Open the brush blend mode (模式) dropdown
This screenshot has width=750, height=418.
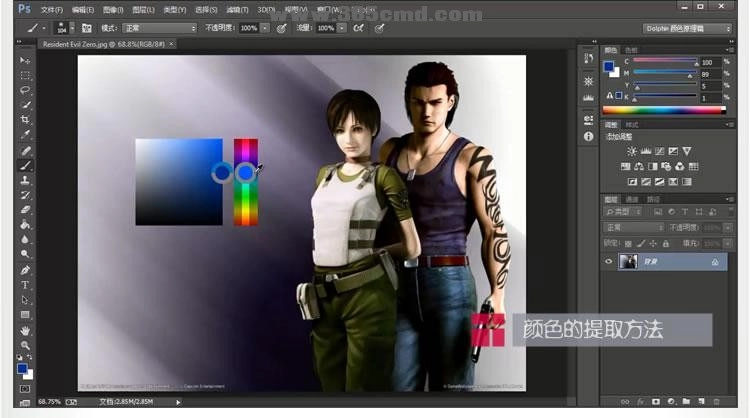pos(160,29)
